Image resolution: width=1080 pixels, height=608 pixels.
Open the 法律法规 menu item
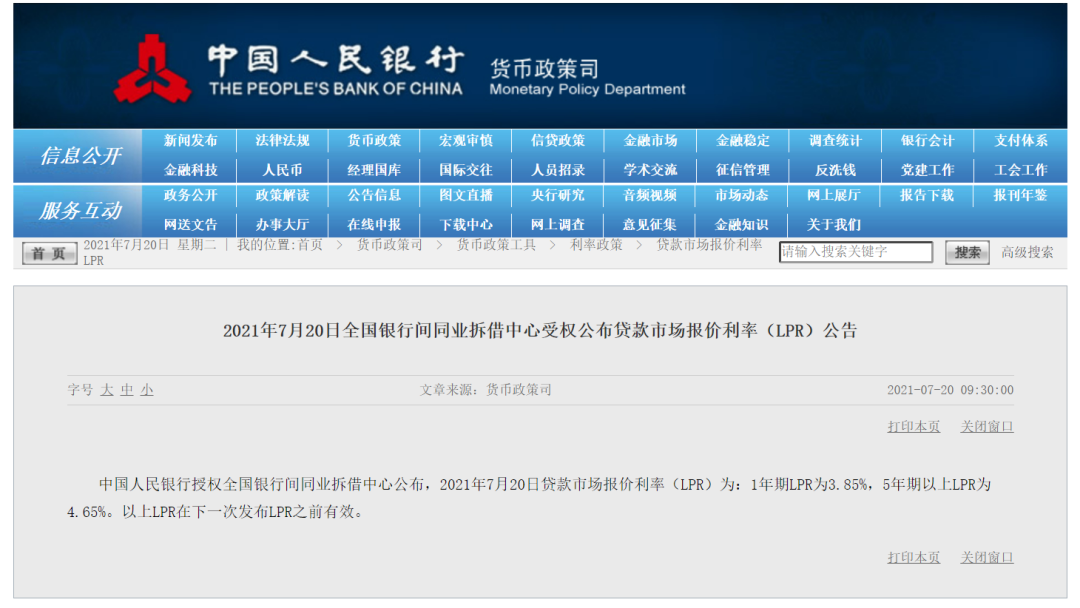[x=282, y=140]
